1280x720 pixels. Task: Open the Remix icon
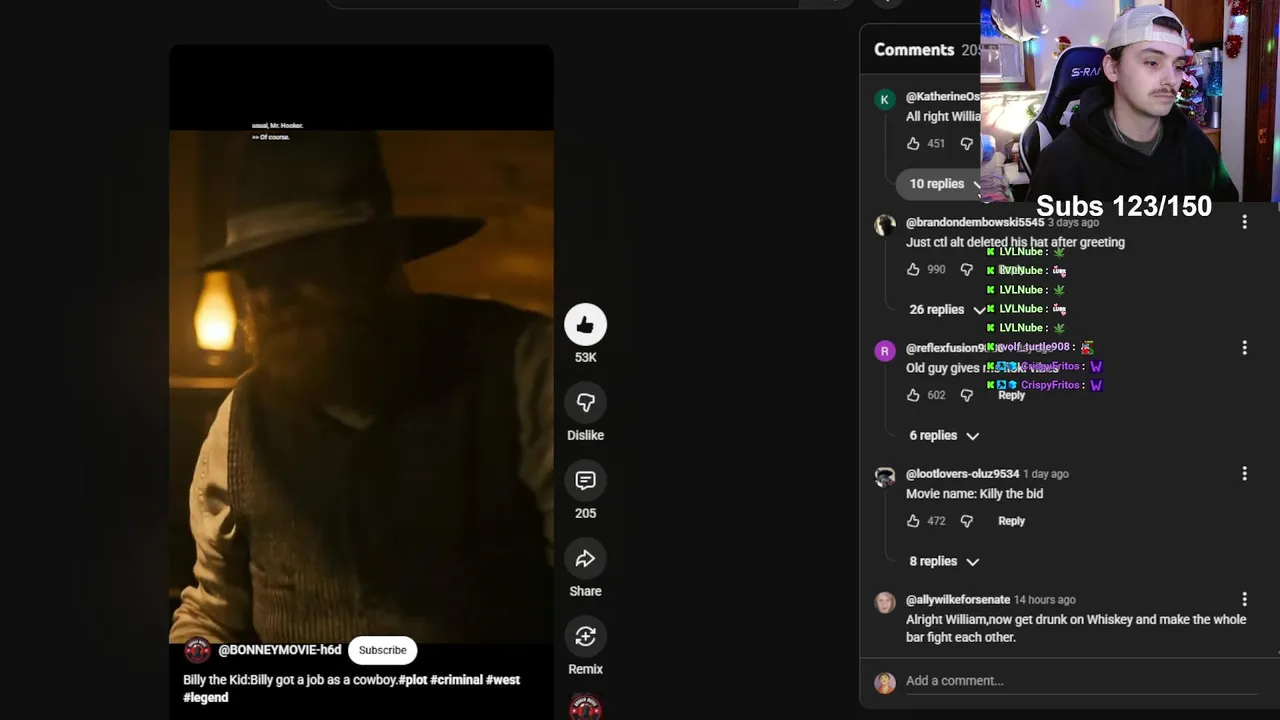pos(585,637)
